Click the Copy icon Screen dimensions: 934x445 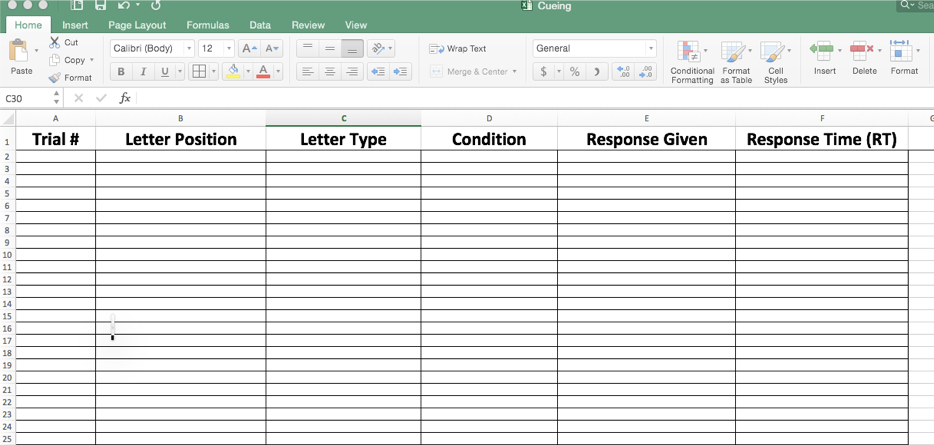click(55, 60)
